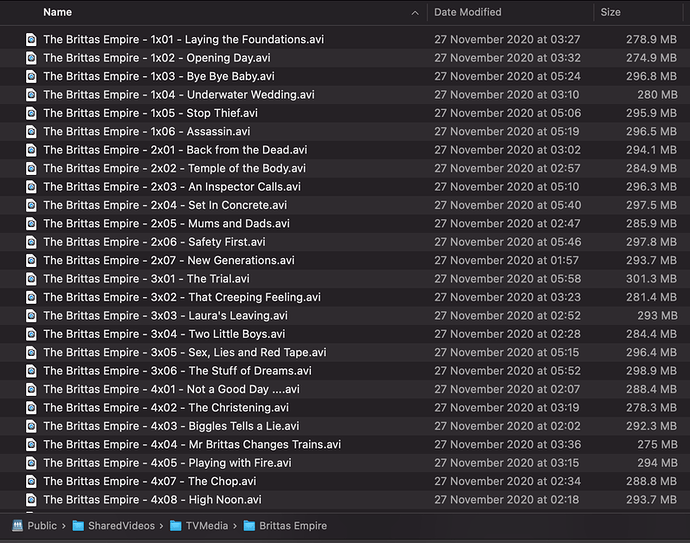Screen dimensions: 690x543
Task: Click the file icon for 4x02 The Christening
Action: point(31,408)
